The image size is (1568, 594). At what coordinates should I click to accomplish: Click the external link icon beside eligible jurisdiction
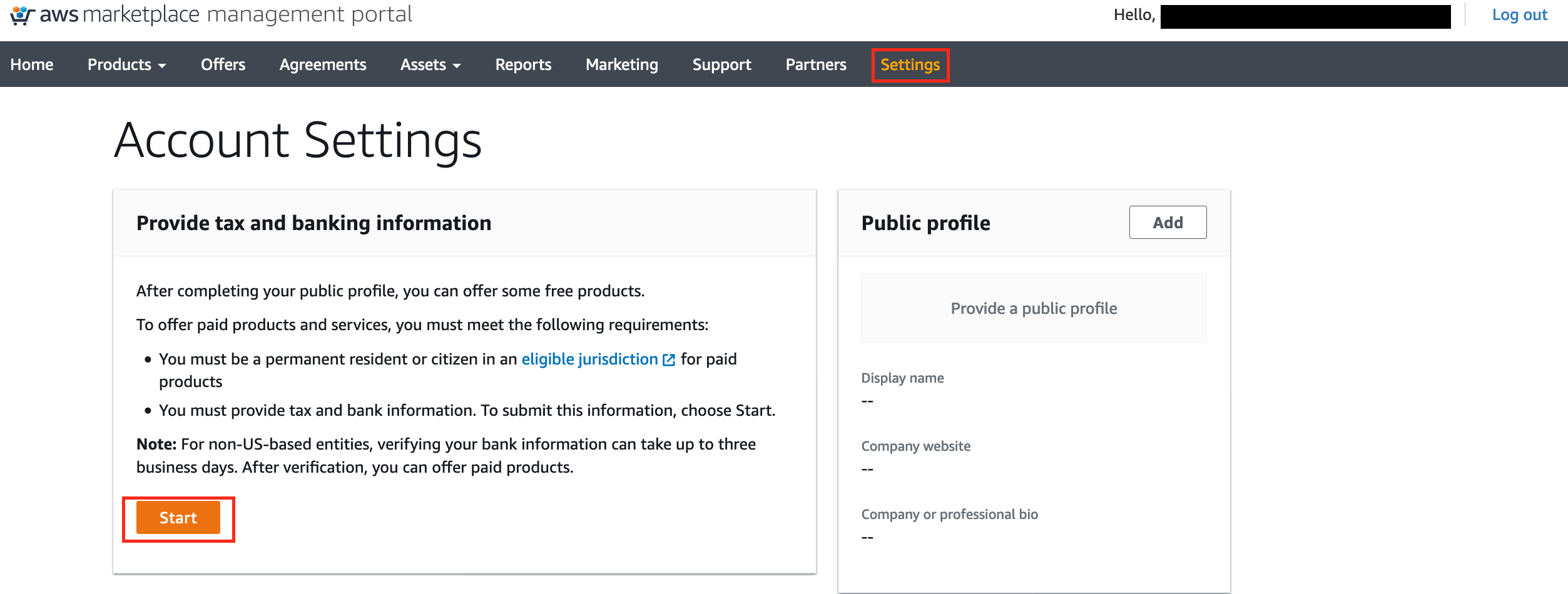click(x=669, y=360)
